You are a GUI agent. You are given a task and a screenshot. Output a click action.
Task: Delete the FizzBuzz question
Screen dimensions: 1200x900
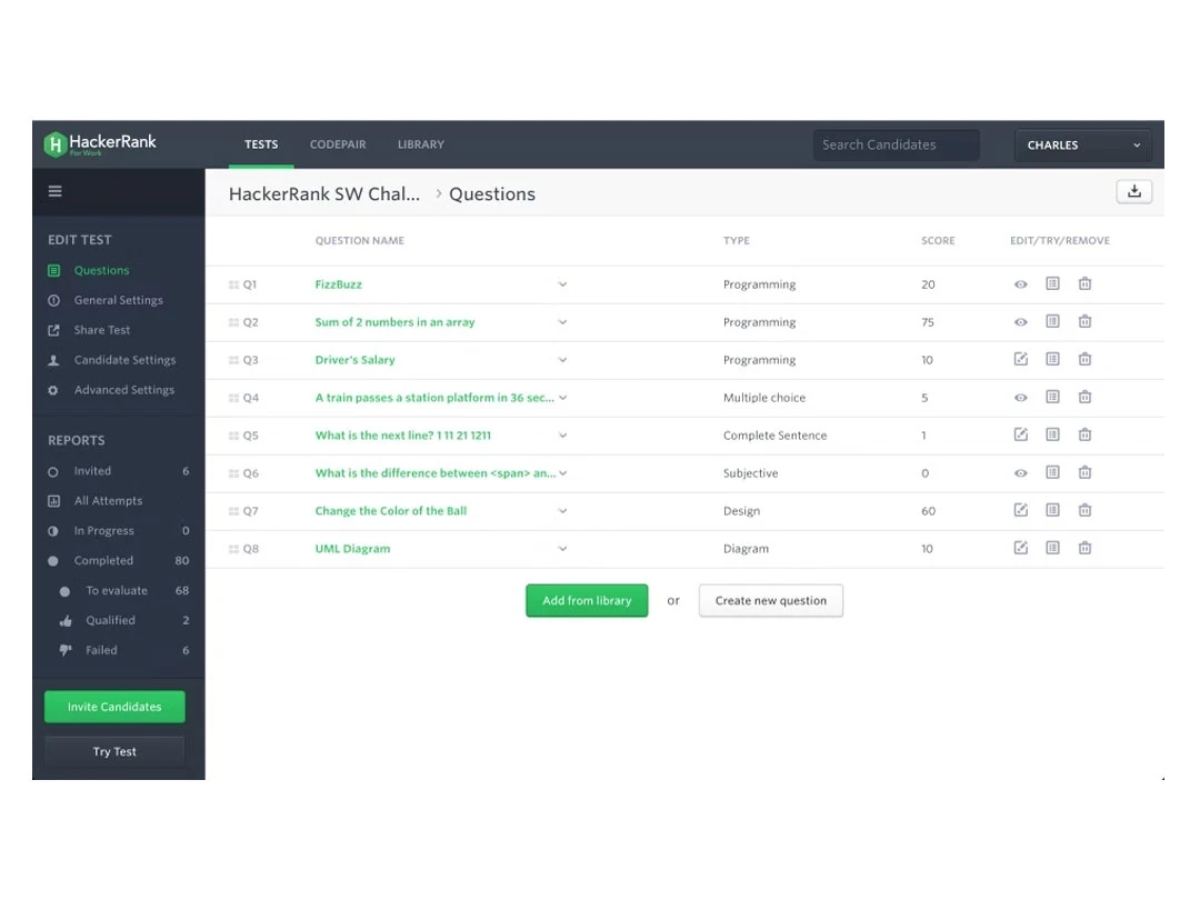[x=1084, y=284]
